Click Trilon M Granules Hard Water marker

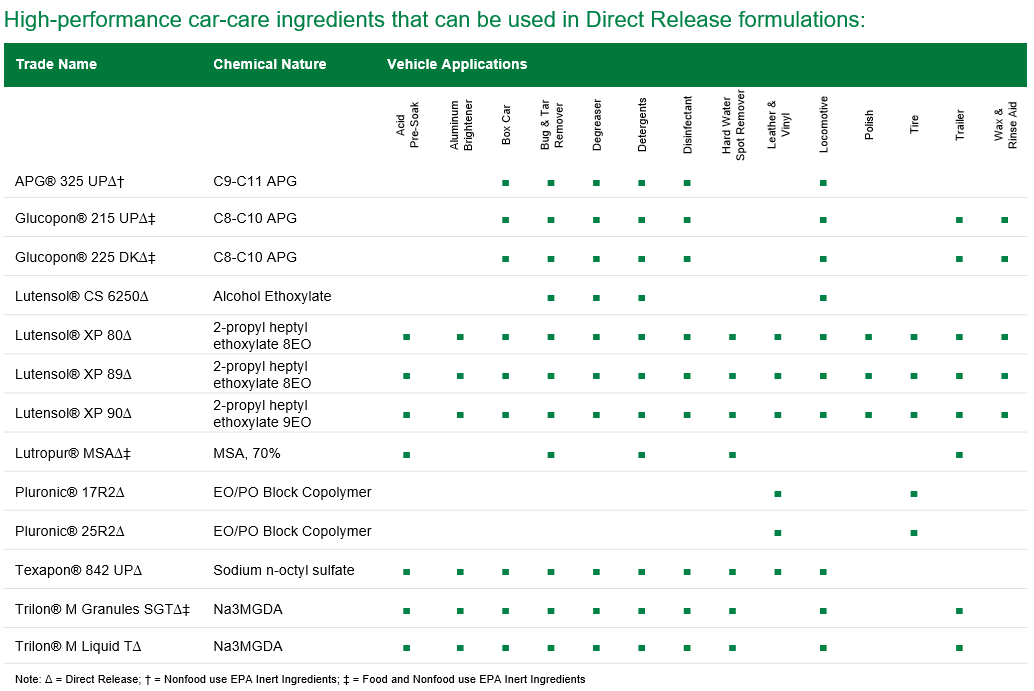click(x=732, y=611)
